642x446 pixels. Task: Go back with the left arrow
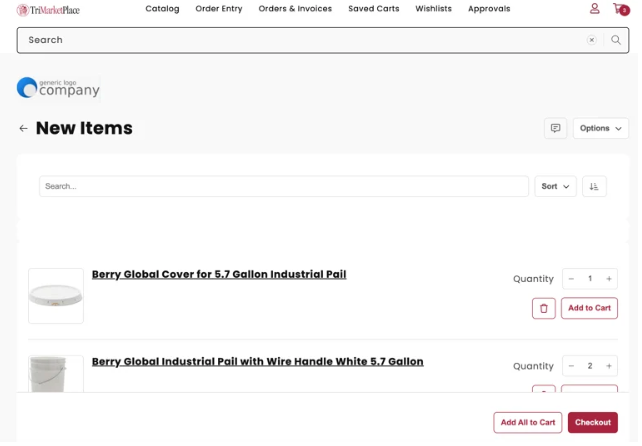(23, 129)
